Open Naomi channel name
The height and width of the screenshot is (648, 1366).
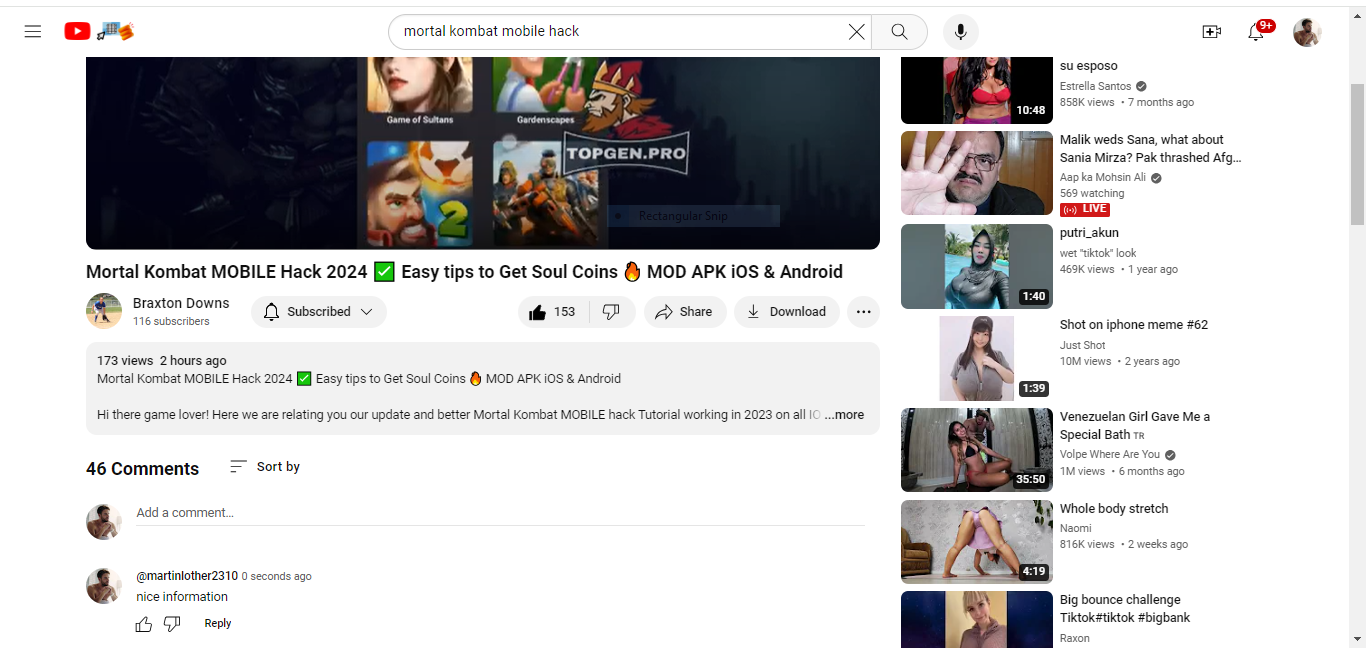[x=1076, y=529]
